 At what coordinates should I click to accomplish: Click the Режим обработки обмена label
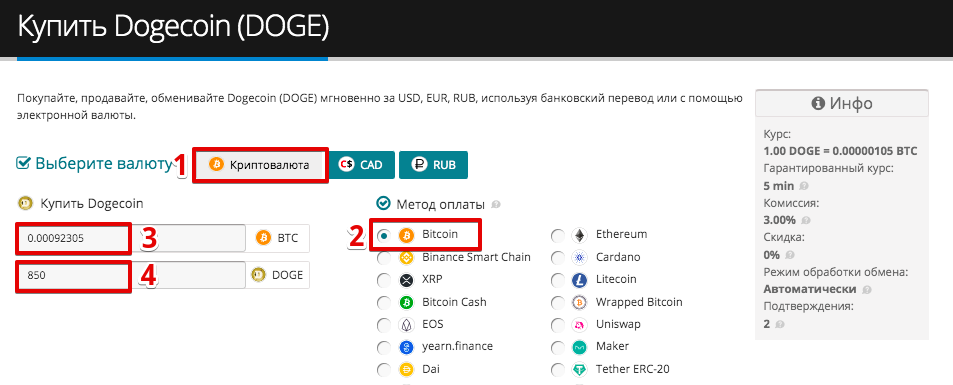pos(835,272)
